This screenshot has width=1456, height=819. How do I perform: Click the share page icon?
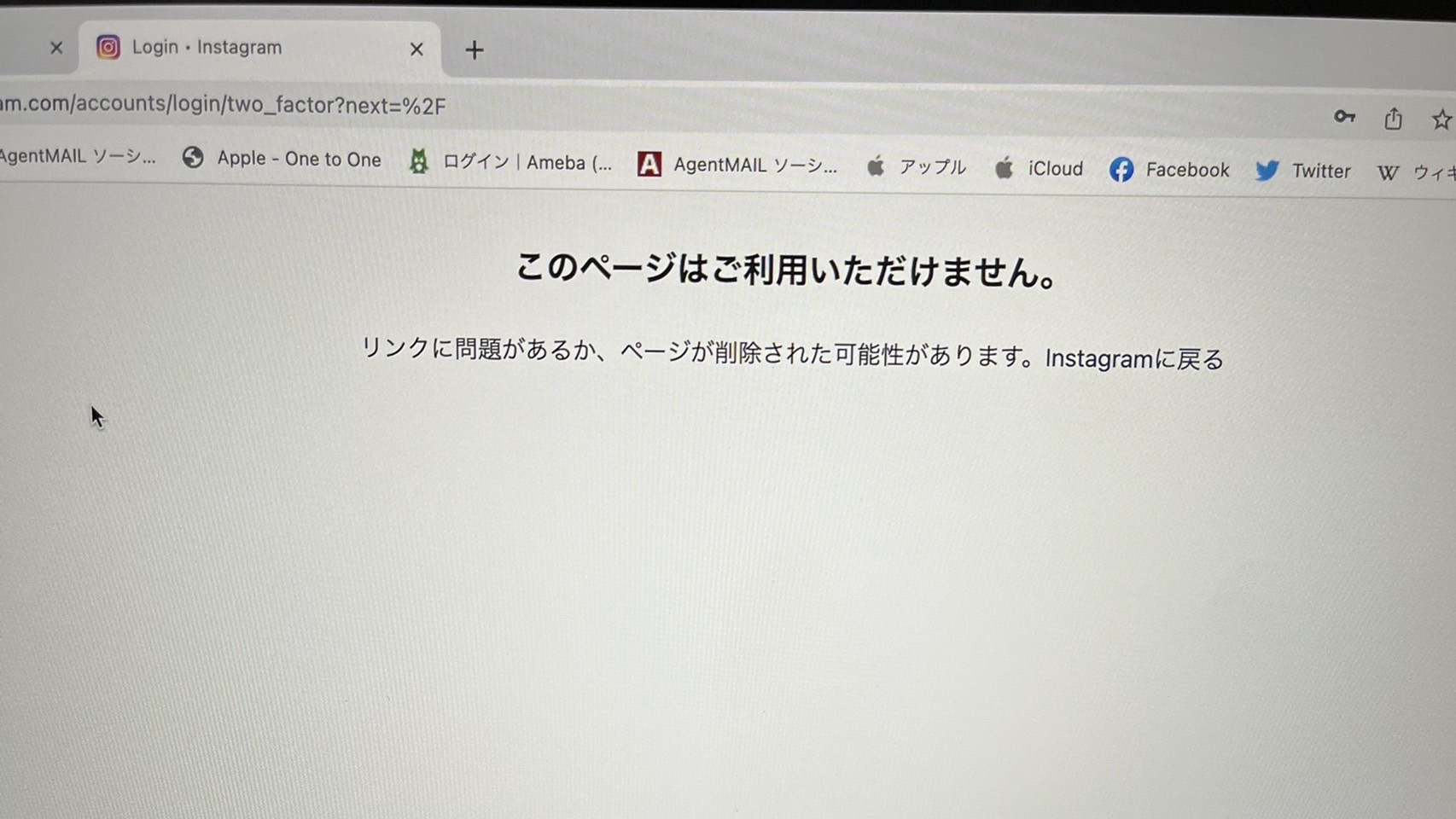tap(1393, 119)
